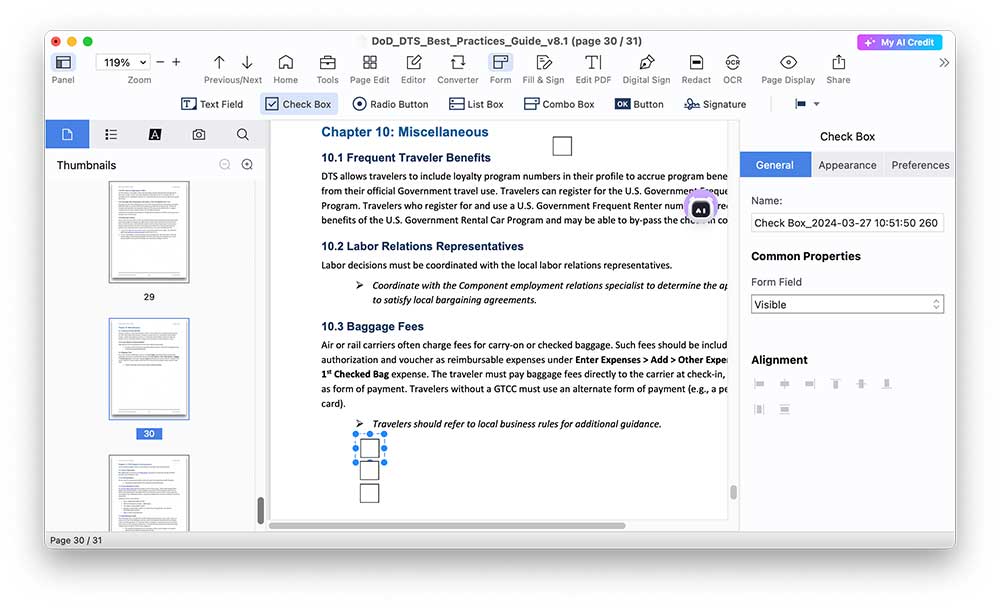Select the OK Button form tool
This screenshot has height=608, width=1000.
639,104
